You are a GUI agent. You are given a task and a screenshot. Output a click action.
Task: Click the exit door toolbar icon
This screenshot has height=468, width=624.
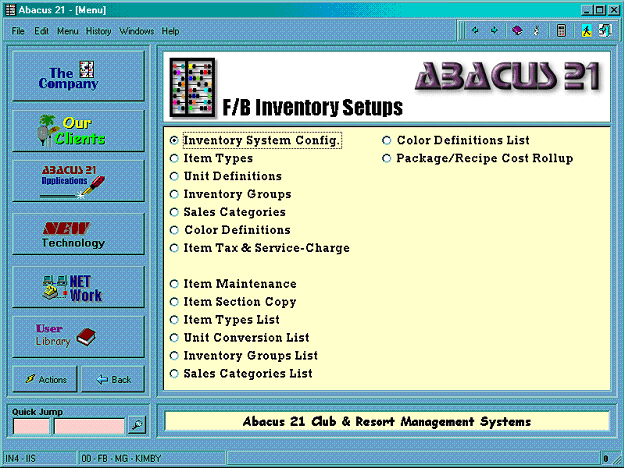[605, 31]
